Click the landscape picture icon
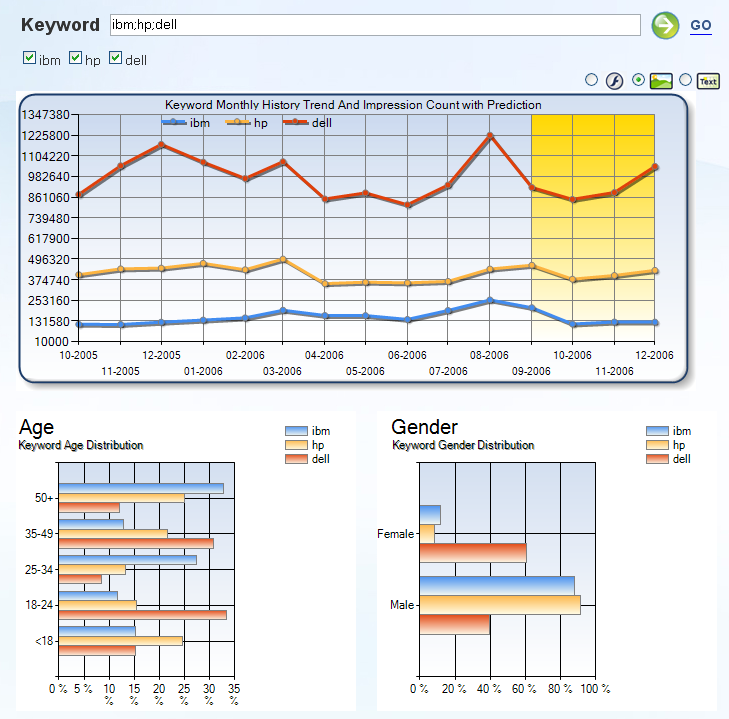 pos(661,81)
